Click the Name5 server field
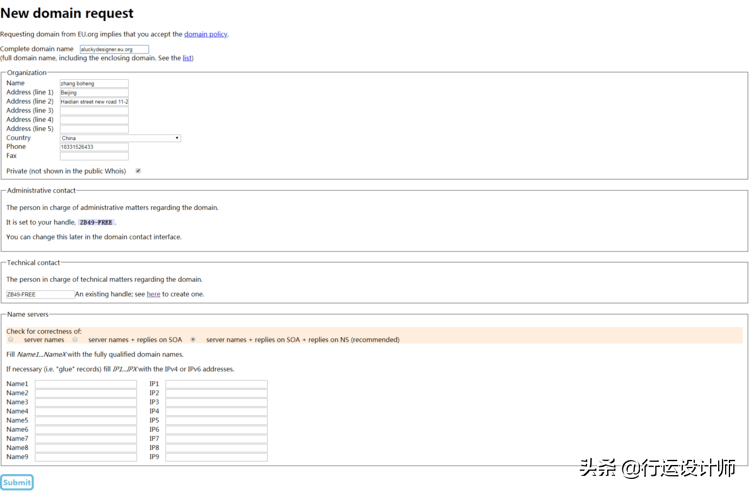This screenshot has height=492, width=750. tap(86, 420)
